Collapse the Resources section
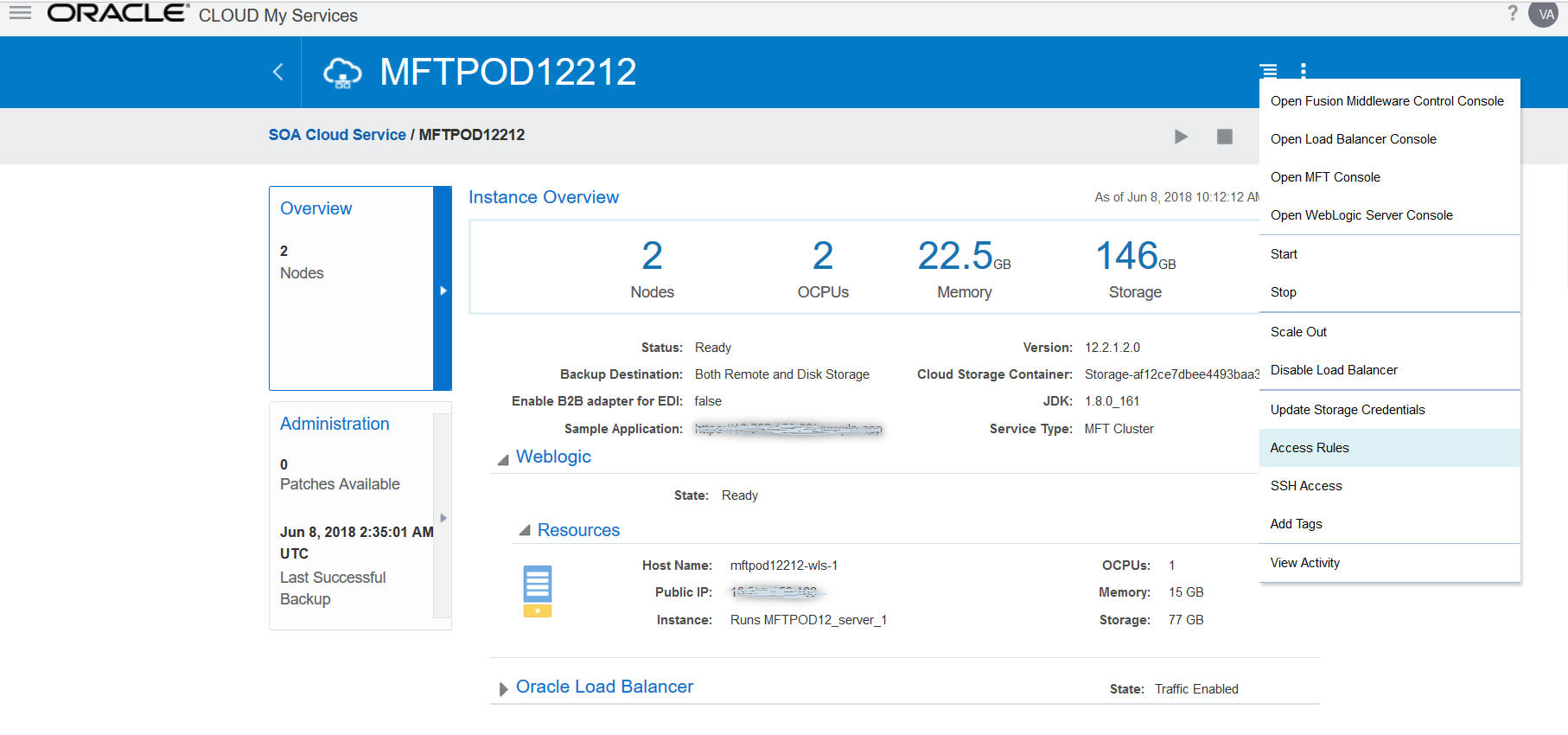This screenshot has height=735, width=1568. 525,531
